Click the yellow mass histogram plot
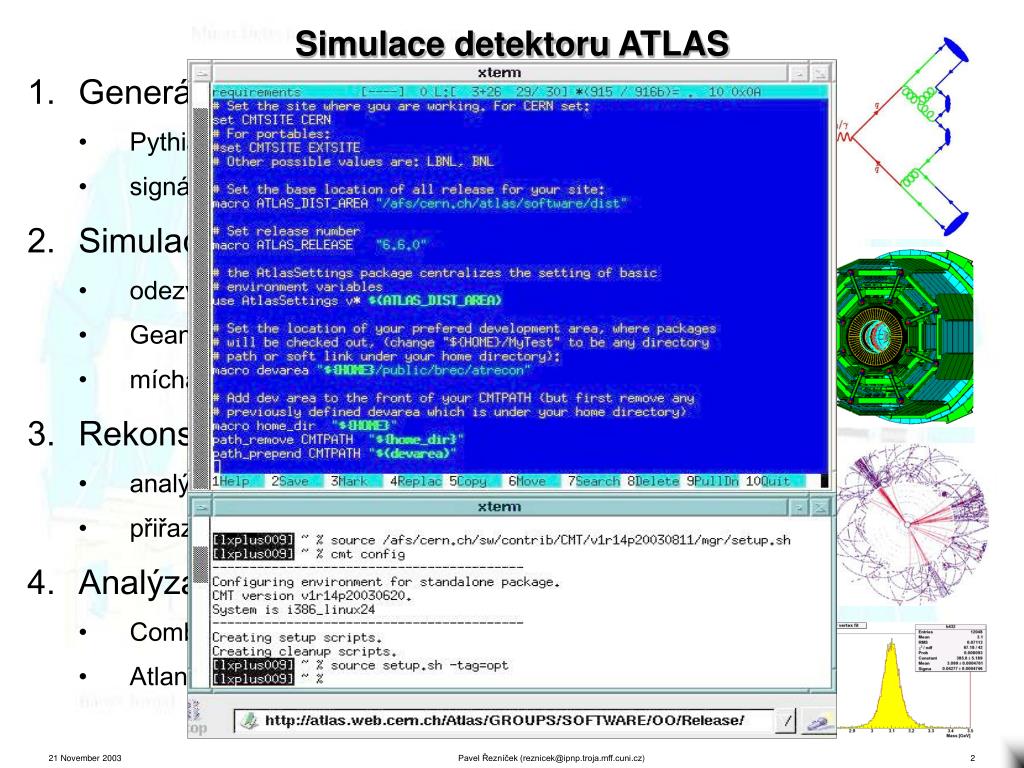1024x768 pixels. (x=912, y=680)
